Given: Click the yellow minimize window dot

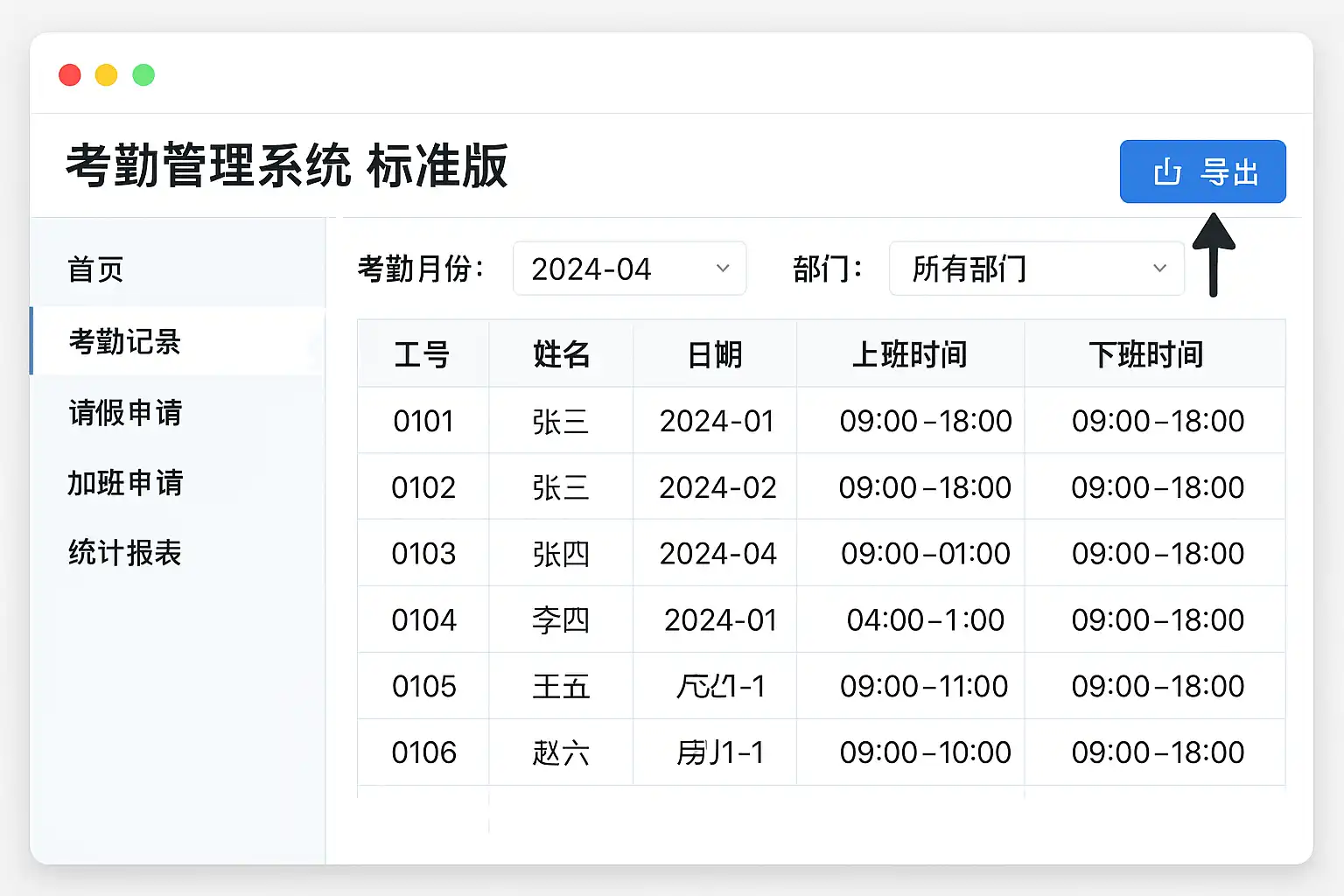Looking at the screenshot, I should [x=107, y=75].
